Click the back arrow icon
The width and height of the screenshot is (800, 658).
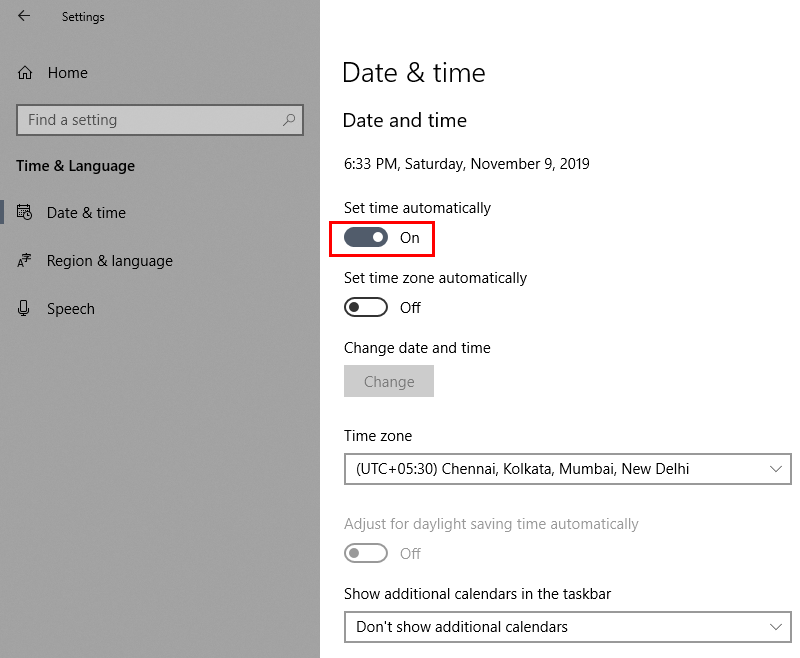(x=24, y=16)
